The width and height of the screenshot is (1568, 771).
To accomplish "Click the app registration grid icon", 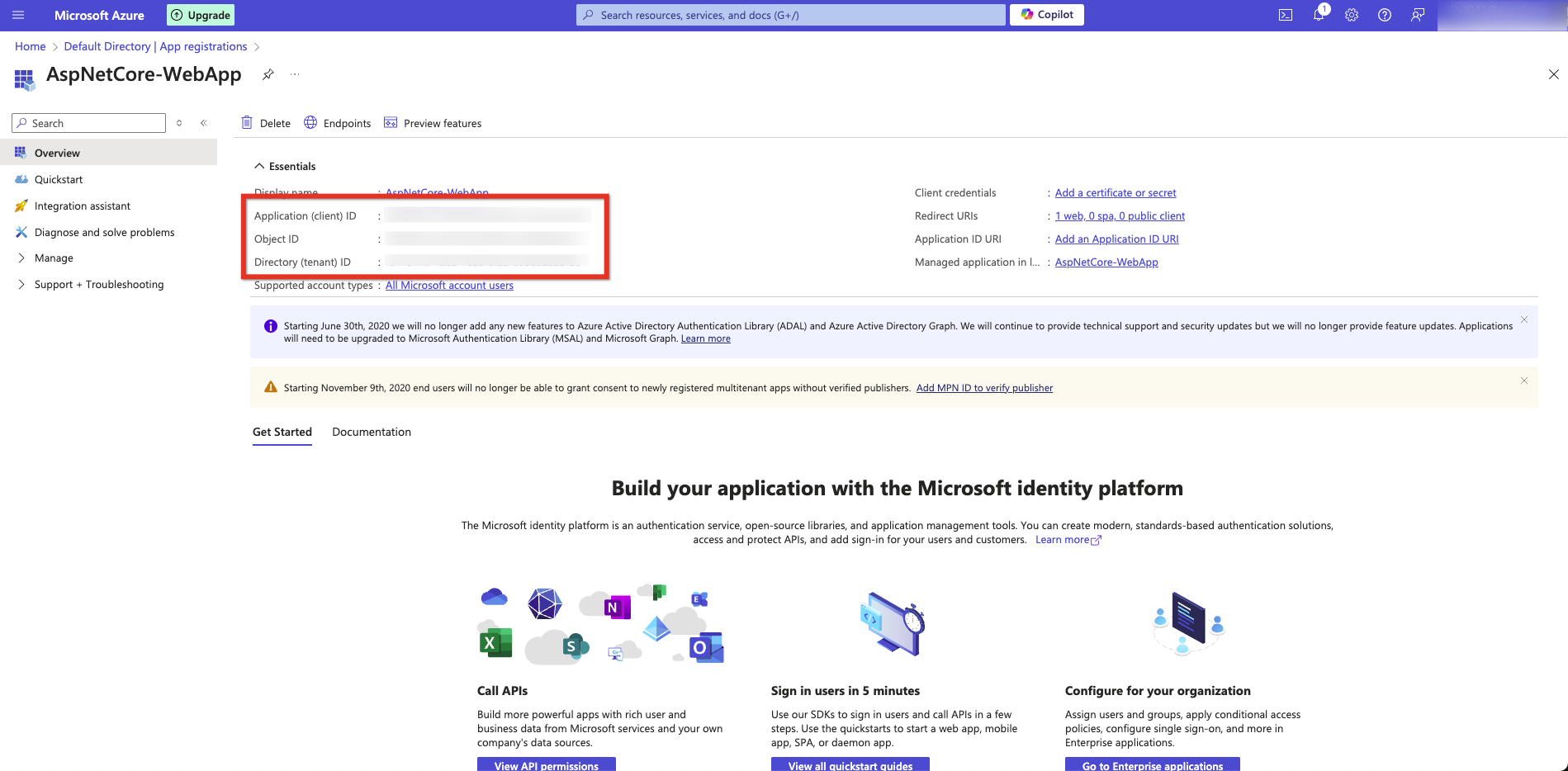I will coord(25,79).
